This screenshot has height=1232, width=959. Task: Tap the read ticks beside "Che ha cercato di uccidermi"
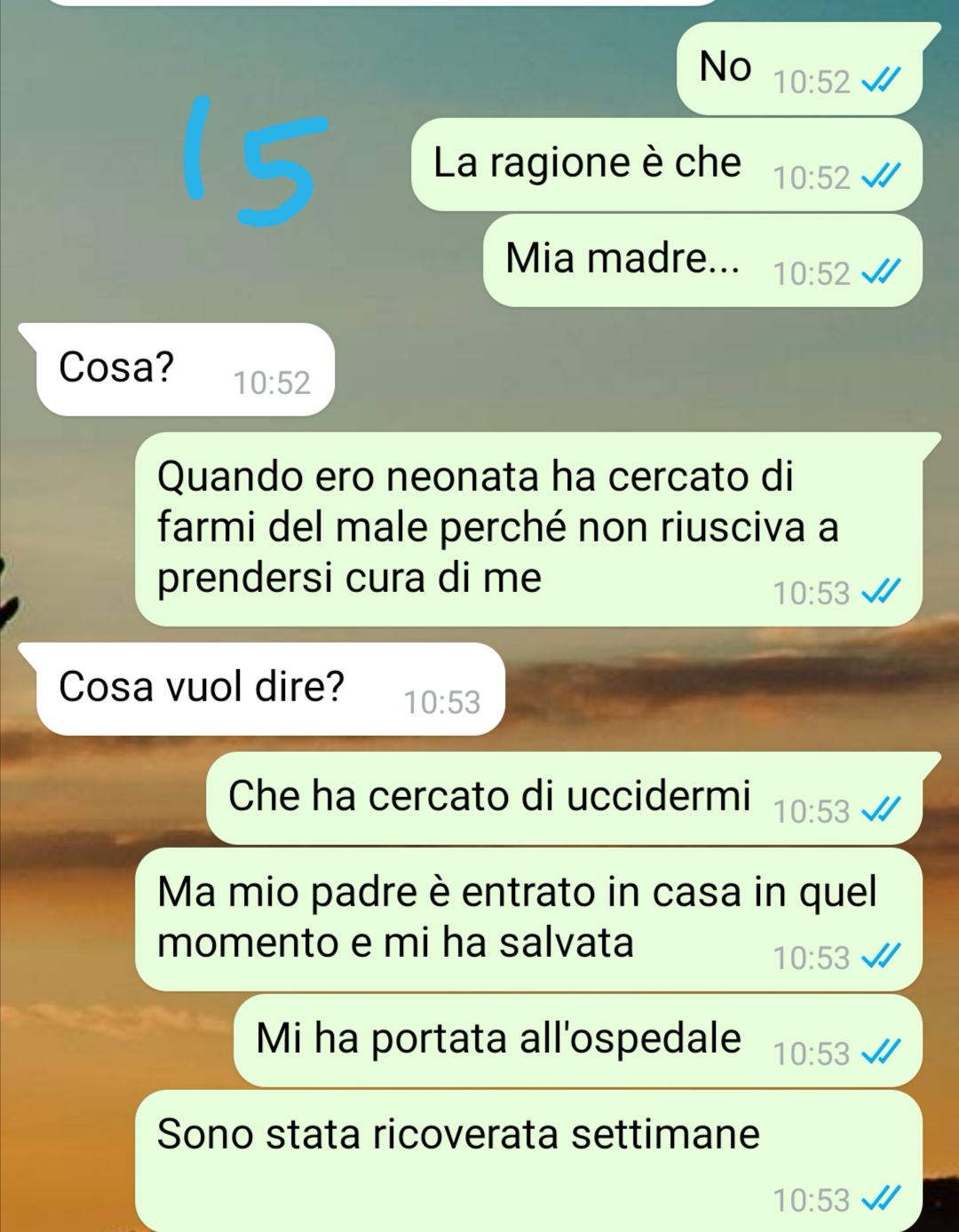point(881,810)
